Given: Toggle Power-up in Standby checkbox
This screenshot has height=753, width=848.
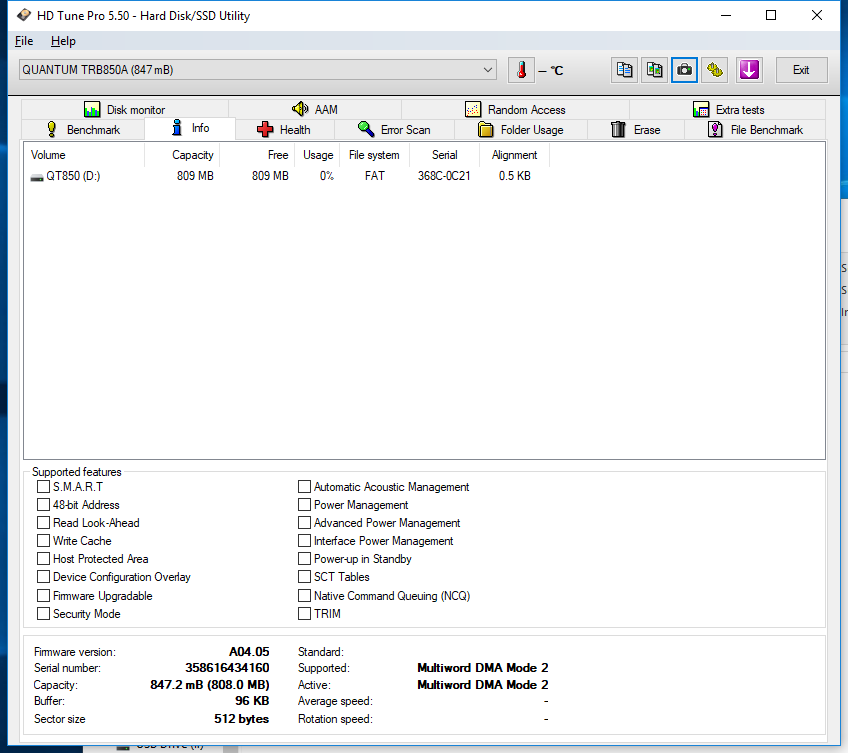Looking at the screenshot, I should 304,558.
